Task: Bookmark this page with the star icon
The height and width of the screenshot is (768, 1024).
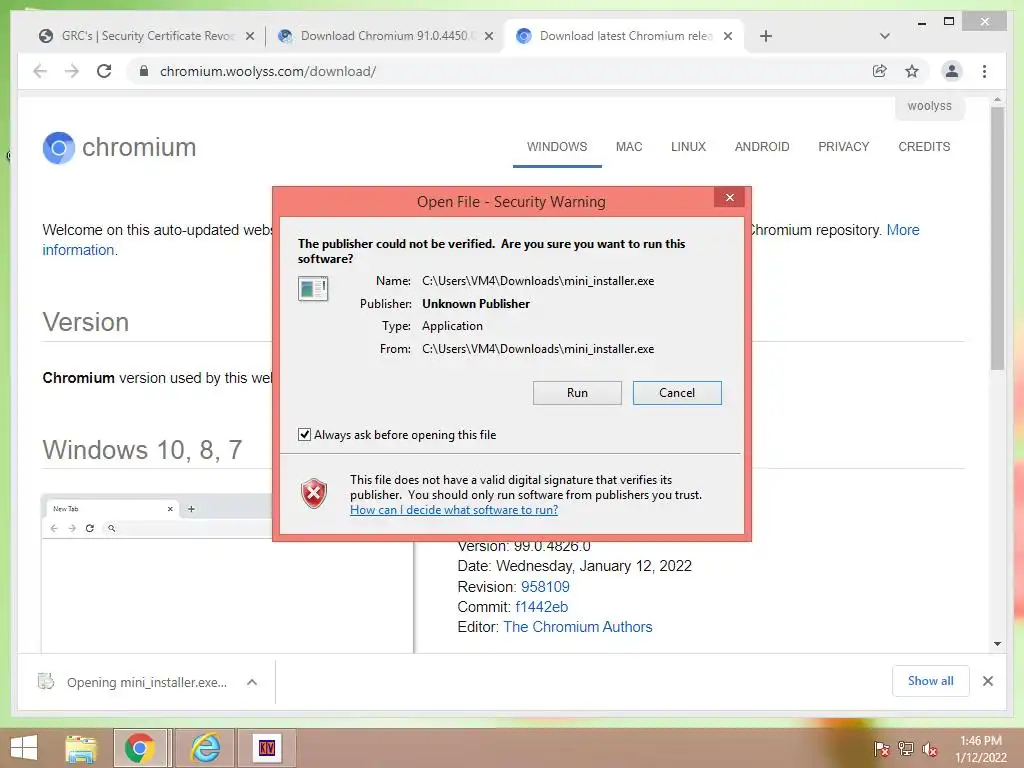Action: pyautogui.click(x=912, y=71)
